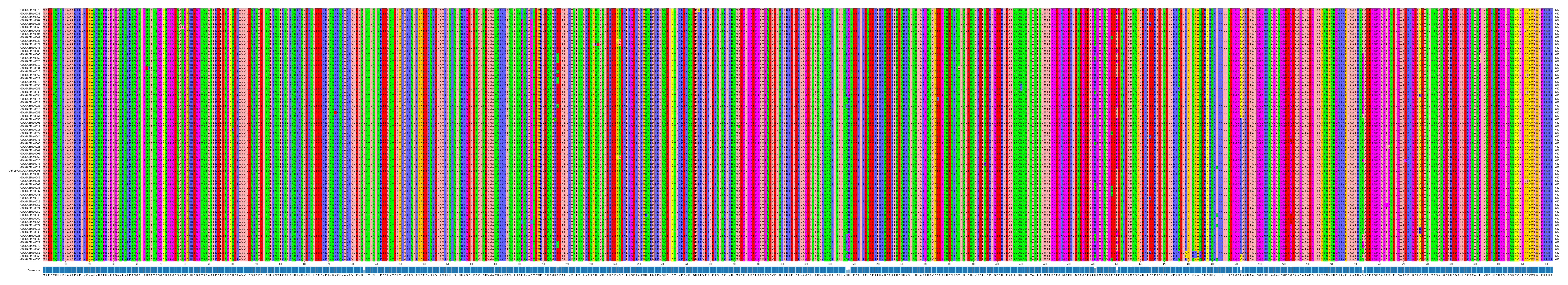Select the GOLGA8M:a0018 row label
The width and height of the screenshot is (1568, 285).
pos(30,72)
